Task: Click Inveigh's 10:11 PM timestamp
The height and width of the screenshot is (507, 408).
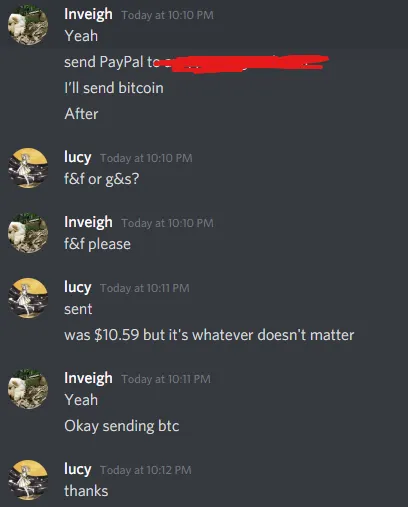Action: coord(166,379)
